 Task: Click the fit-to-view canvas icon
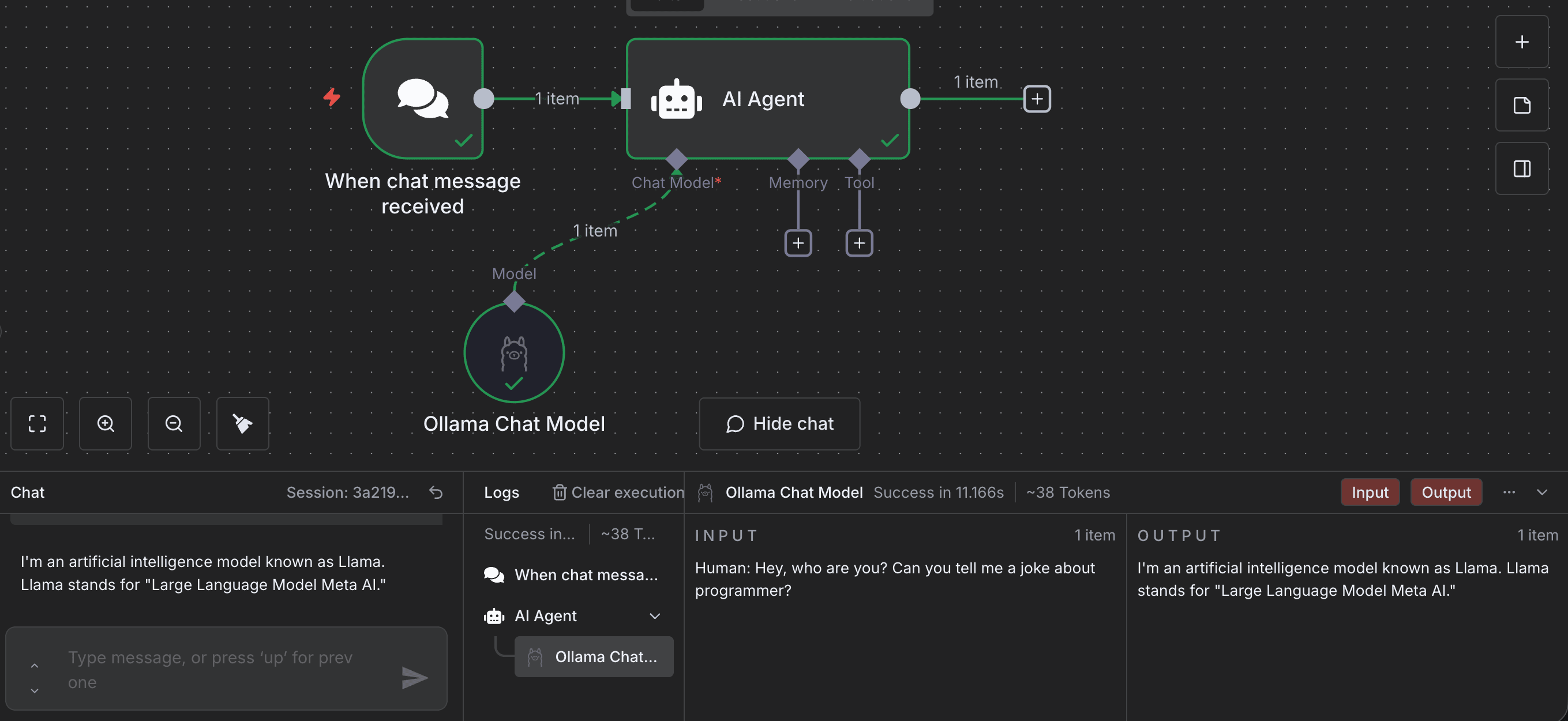[37, 423]
